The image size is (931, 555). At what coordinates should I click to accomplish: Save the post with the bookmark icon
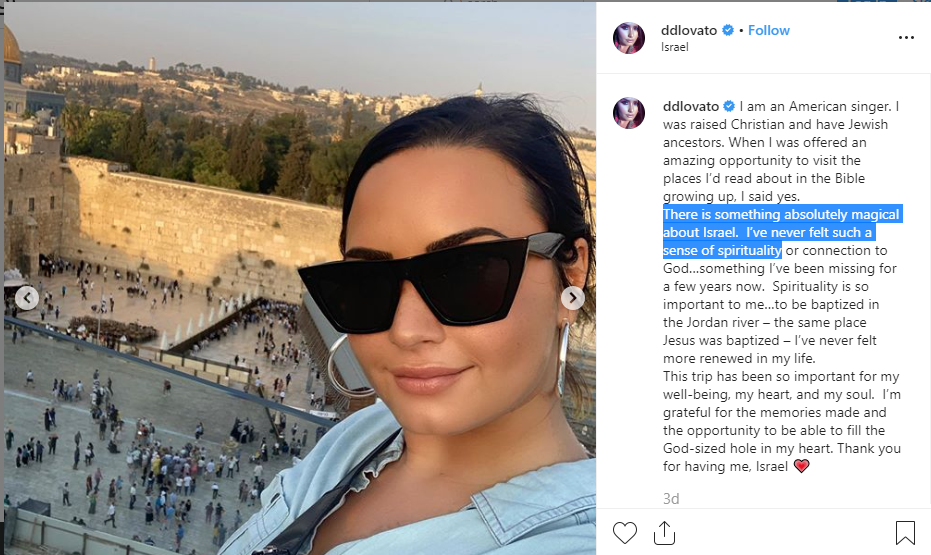click(905, 532)
